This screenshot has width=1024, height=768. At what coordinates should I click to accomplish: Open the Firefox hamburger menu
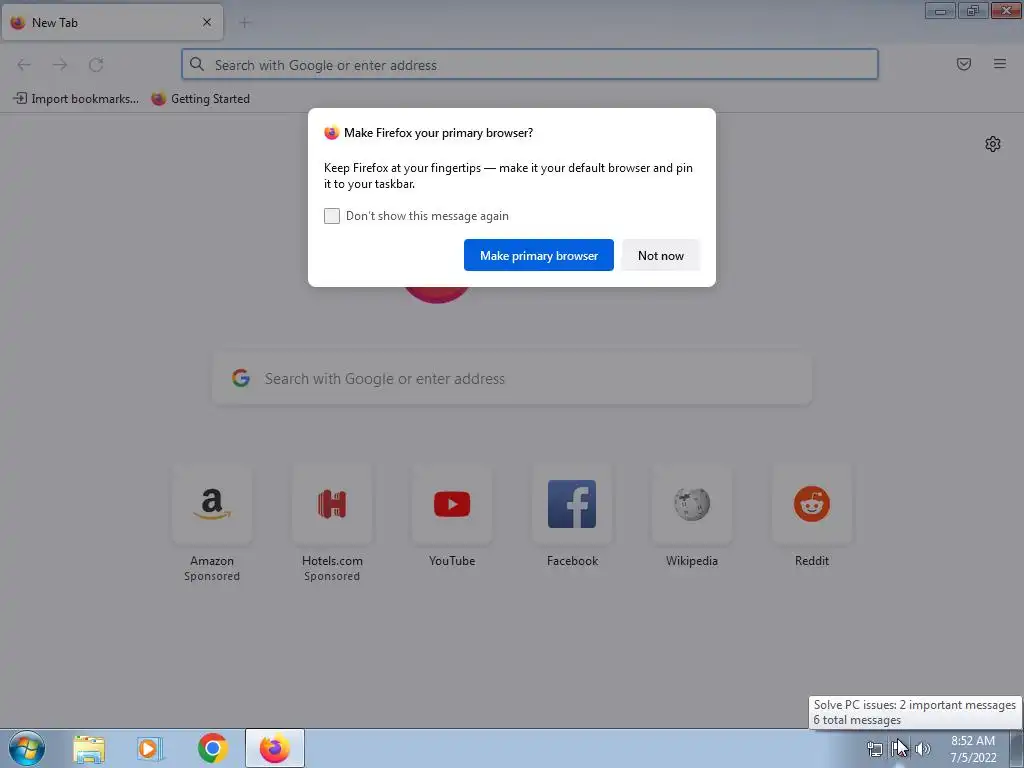tap(1000, 64)
